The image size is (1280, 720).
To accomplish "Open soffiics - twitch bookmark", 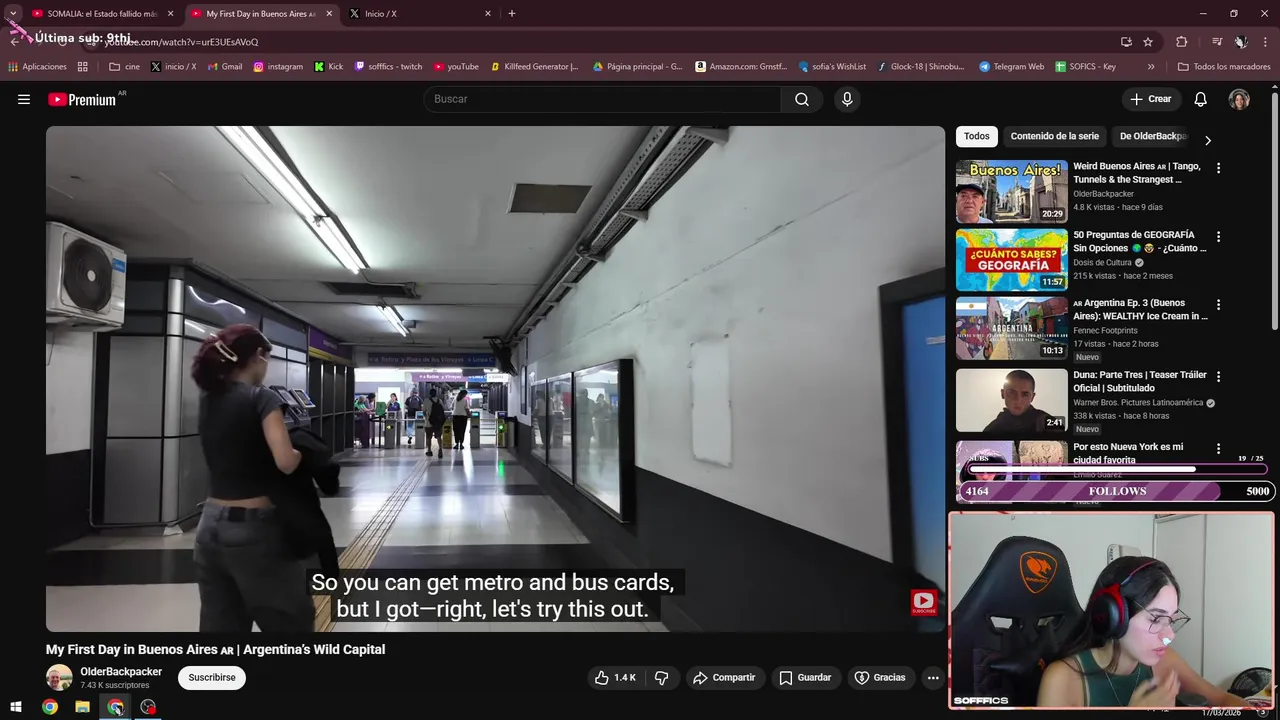I will 389,67.
